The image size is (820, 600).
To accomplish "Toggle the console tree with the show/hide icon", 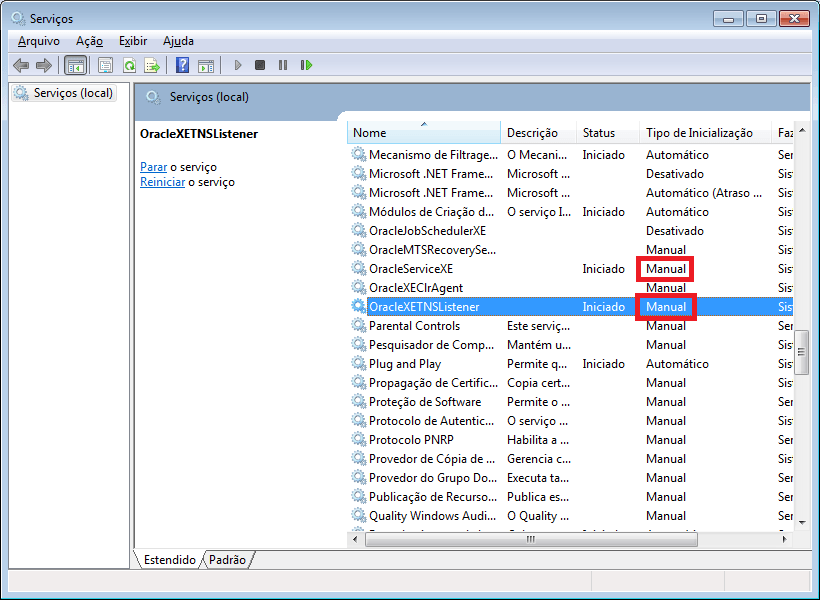I will tap(76, 64).
